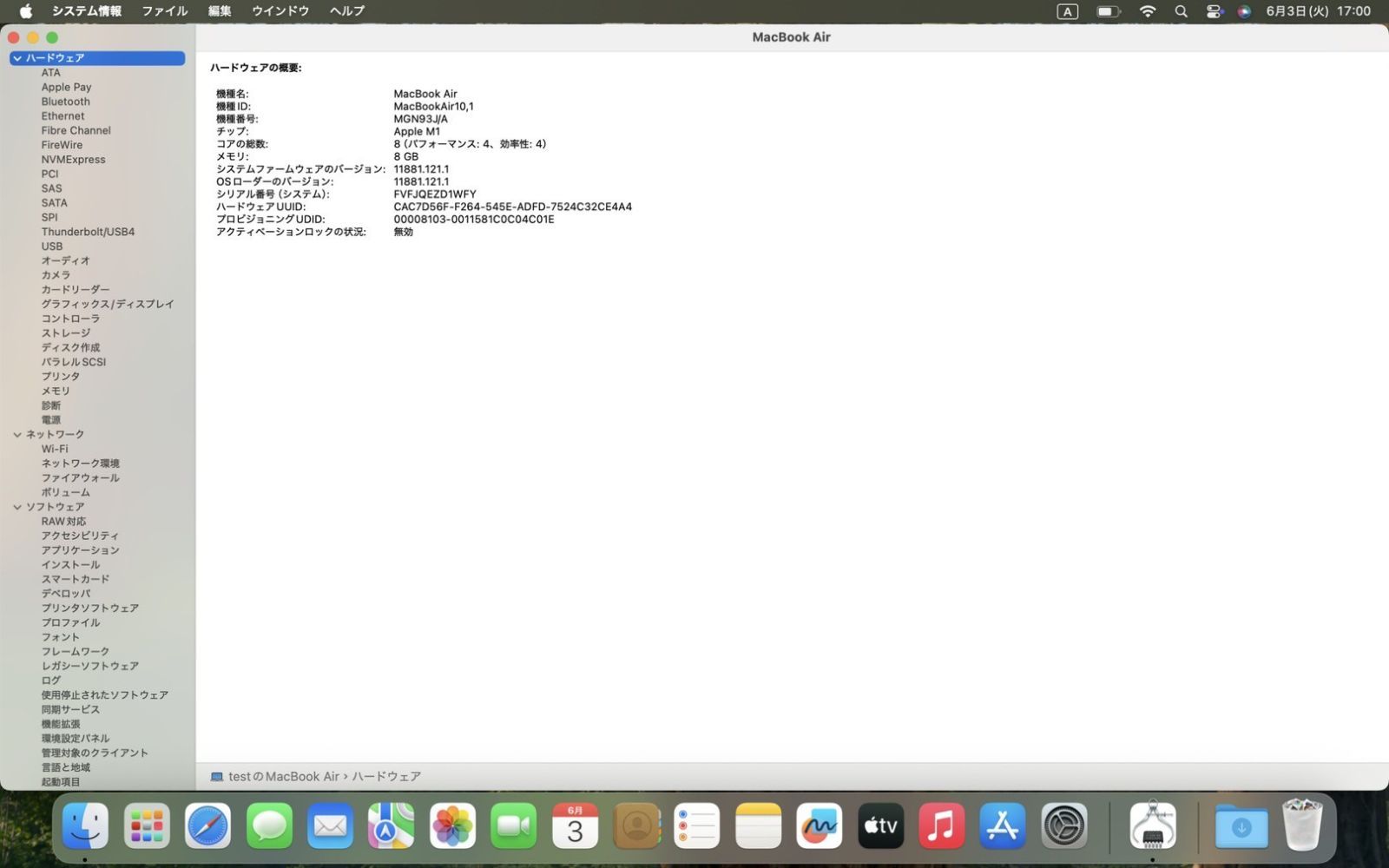Viewport: 1389px width, 868px height.
Task: Open Freeform app in the Dock
Action: point(820,825)
